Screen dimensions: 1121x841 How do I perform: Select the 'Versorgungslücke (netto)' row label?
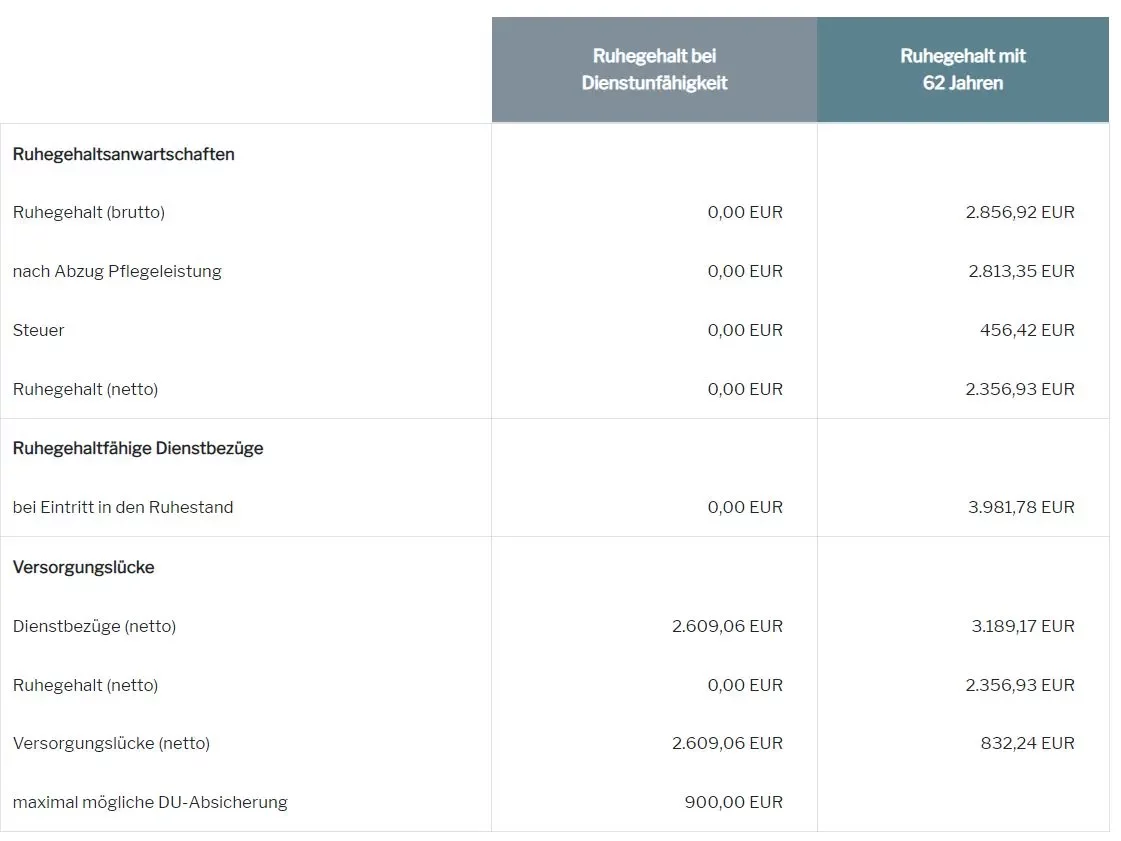click(x=112, y=743)
